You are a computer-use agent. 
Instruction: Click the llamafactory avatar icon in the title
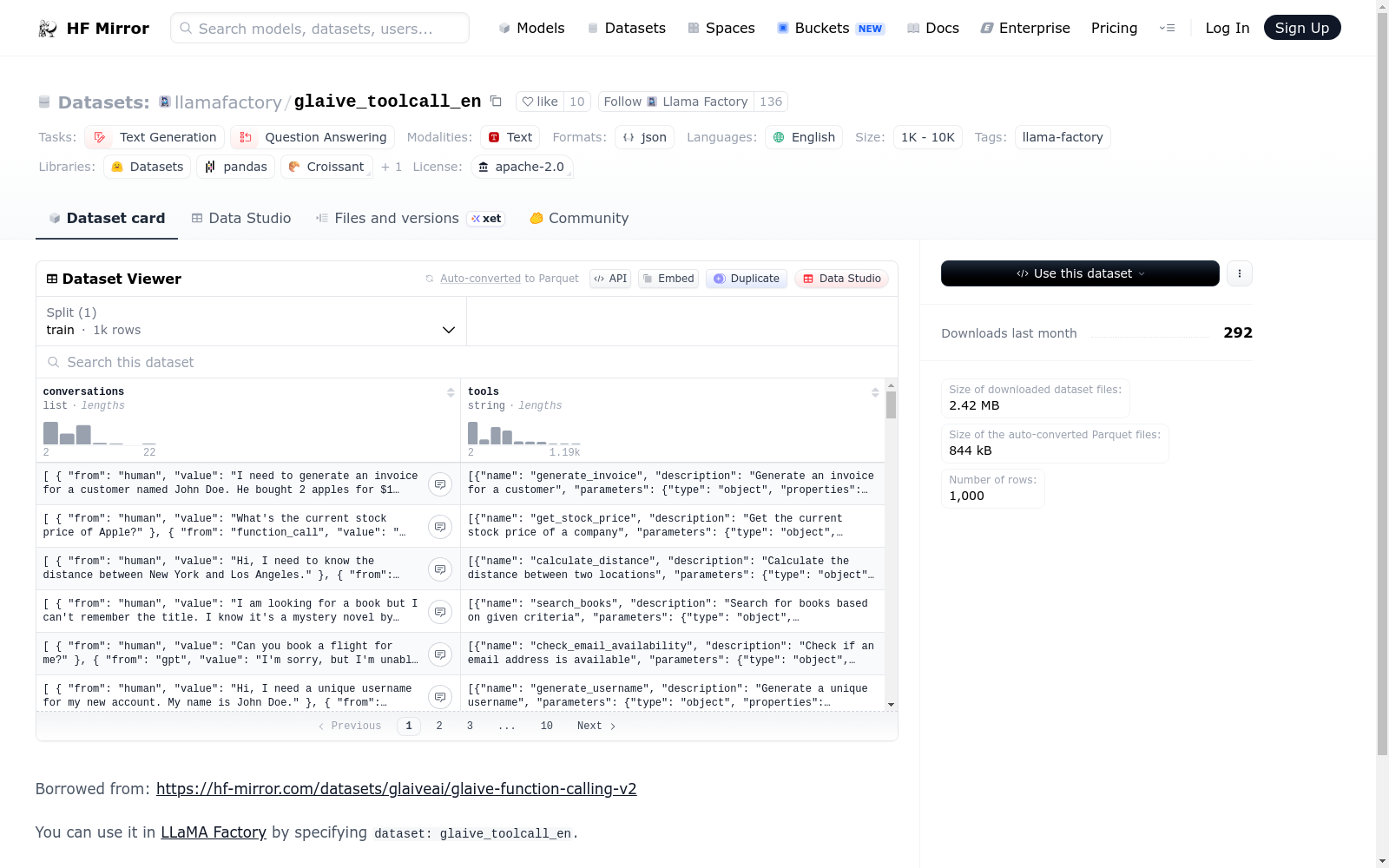[165, 102]
